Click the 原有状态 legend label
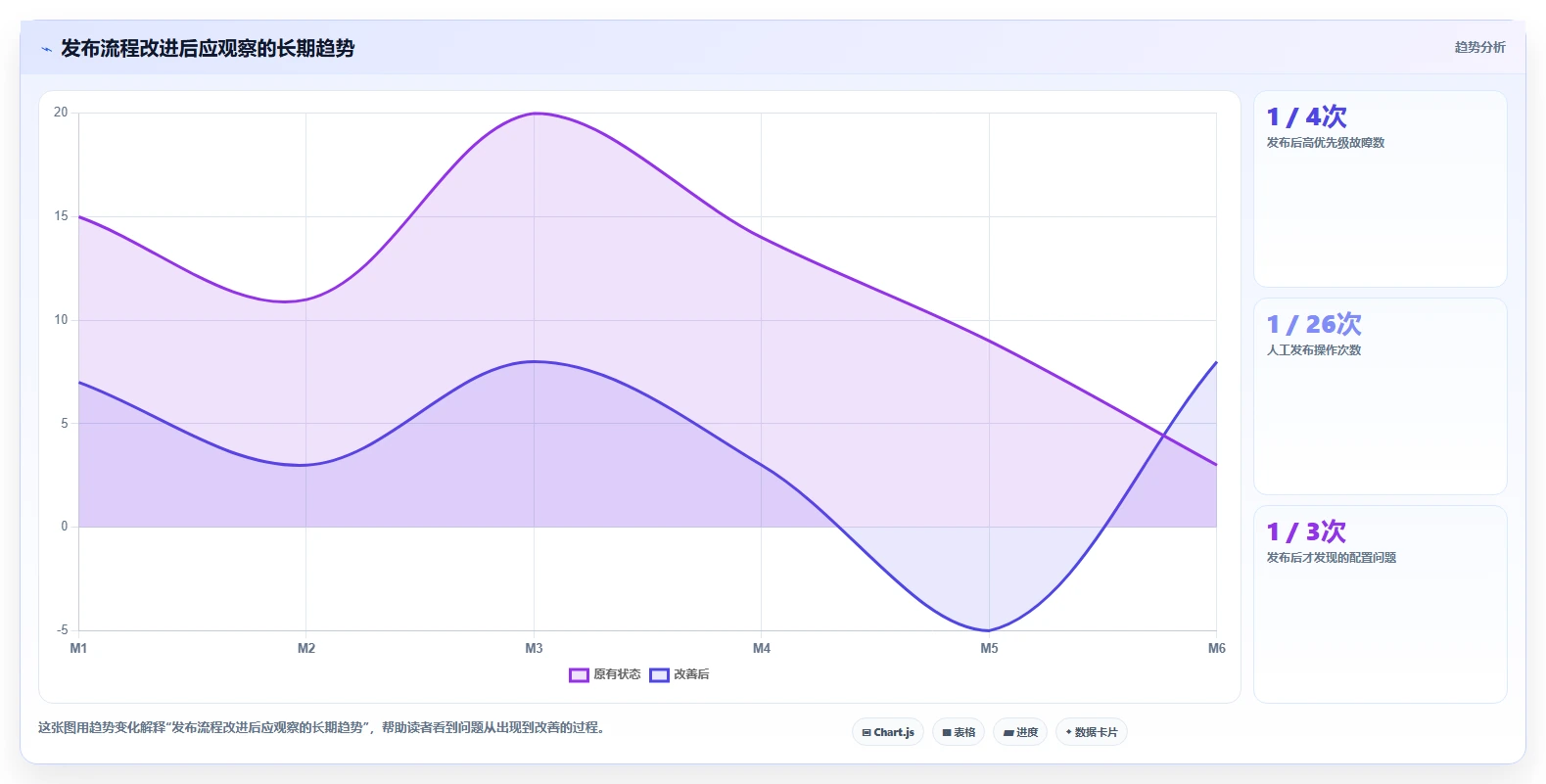This screenshot has height=784, width=1546. [617, 674]
